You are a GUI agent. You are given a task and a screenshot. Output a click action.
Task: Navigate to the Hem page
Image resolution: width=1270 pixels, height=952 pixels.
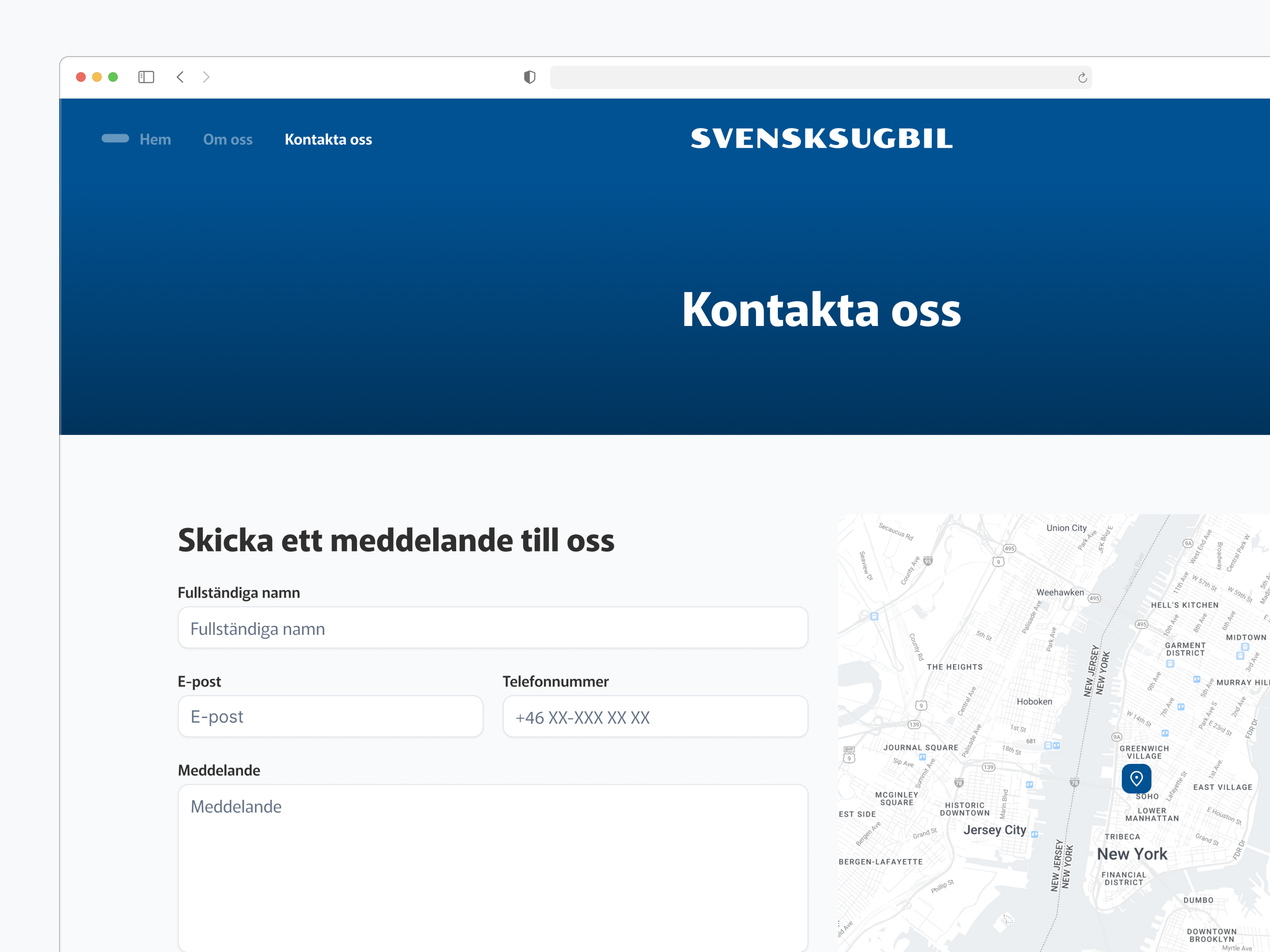[155, 139]
